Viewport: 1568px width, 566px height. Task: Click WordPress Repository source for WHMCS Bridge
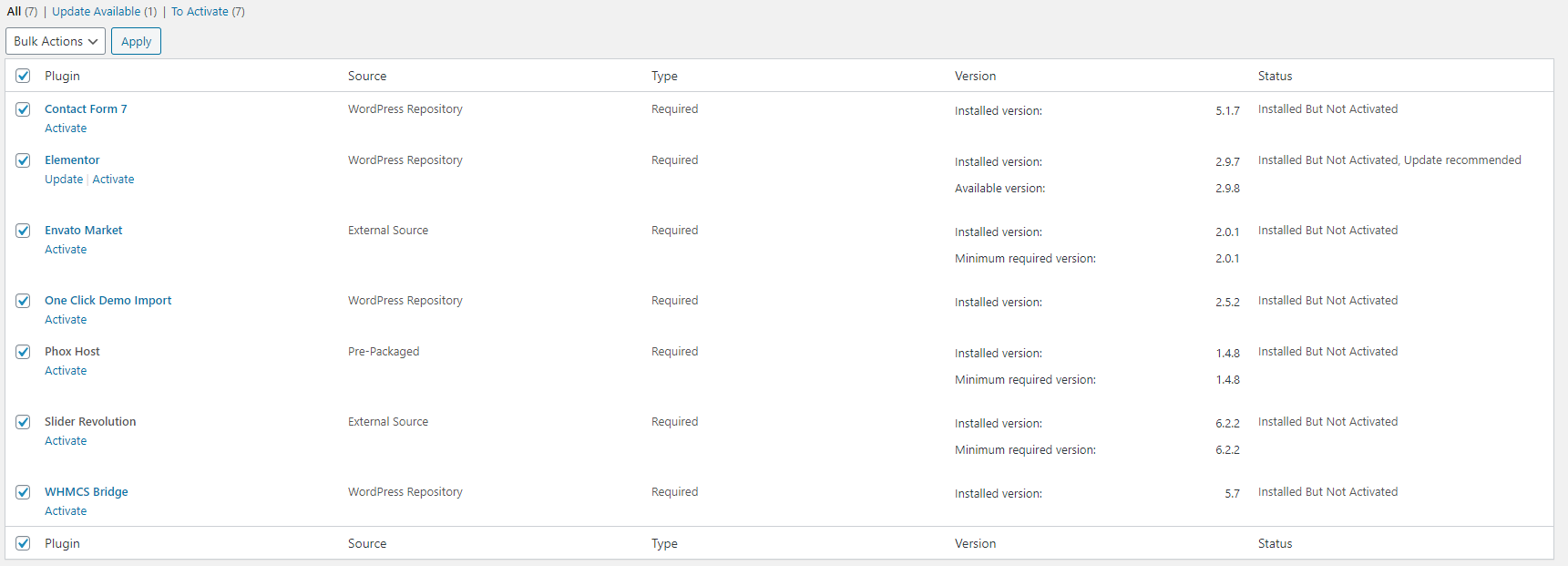[x=405, y=491]
